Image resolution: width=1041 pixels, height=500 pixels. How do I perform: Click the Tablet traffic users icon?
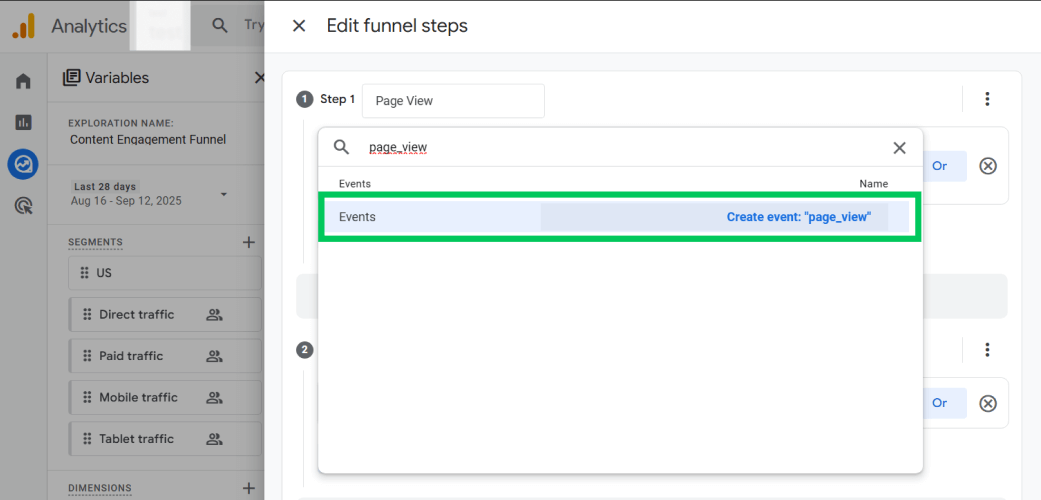[214, 438]
